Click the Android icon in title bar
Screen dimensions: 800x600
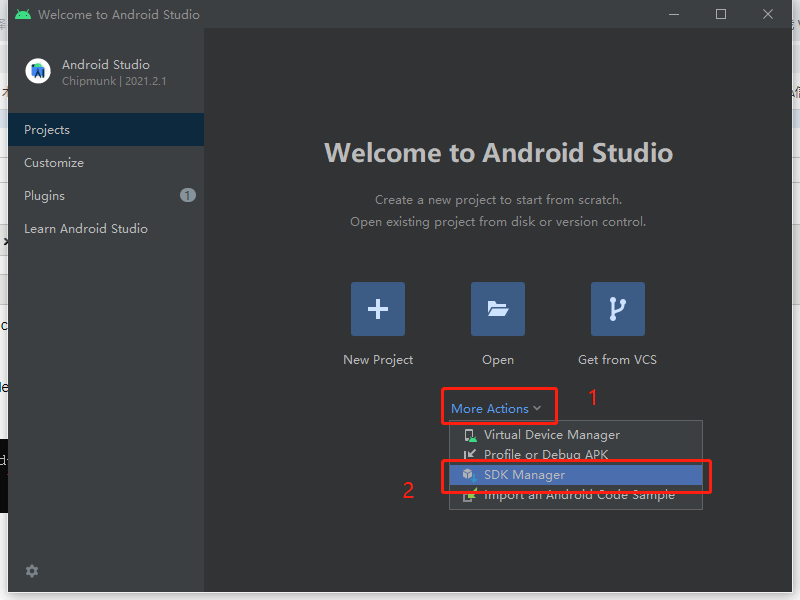click(x=23, y=14)
